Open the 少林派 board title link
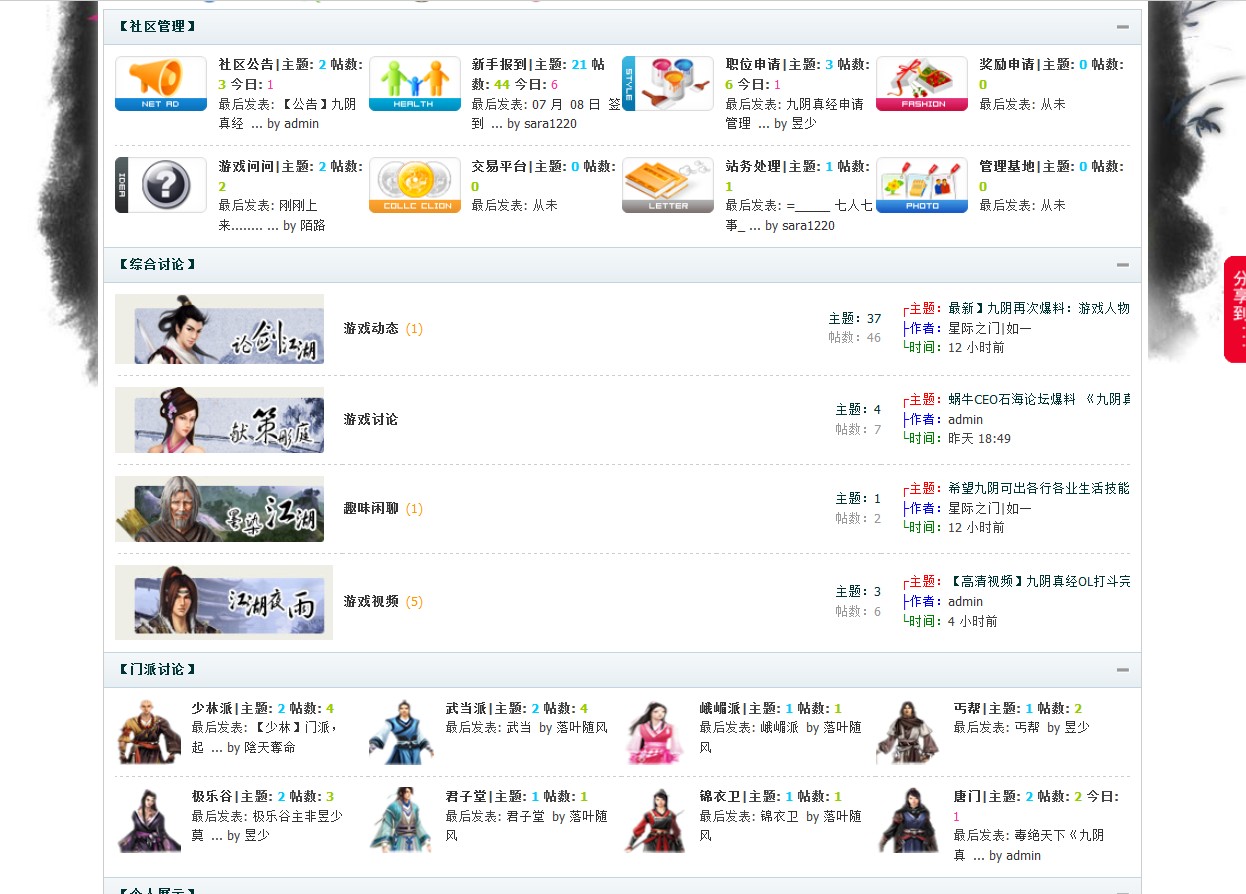 pos(212,708)
